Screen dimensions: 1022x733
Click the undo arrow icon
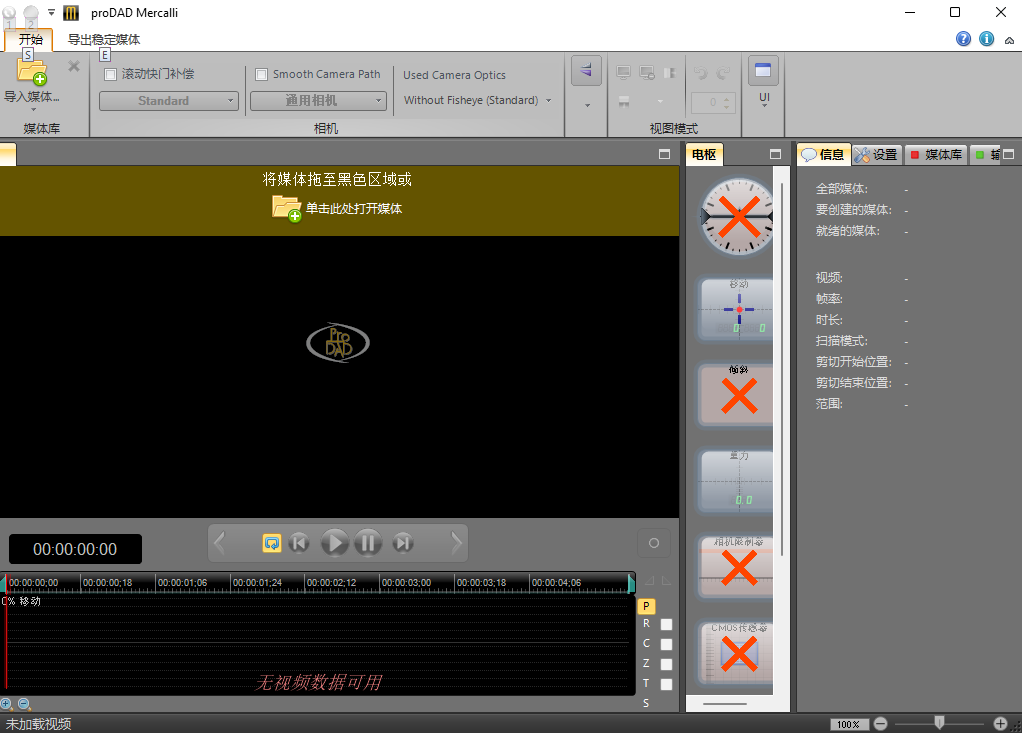(x=701, y=73)
